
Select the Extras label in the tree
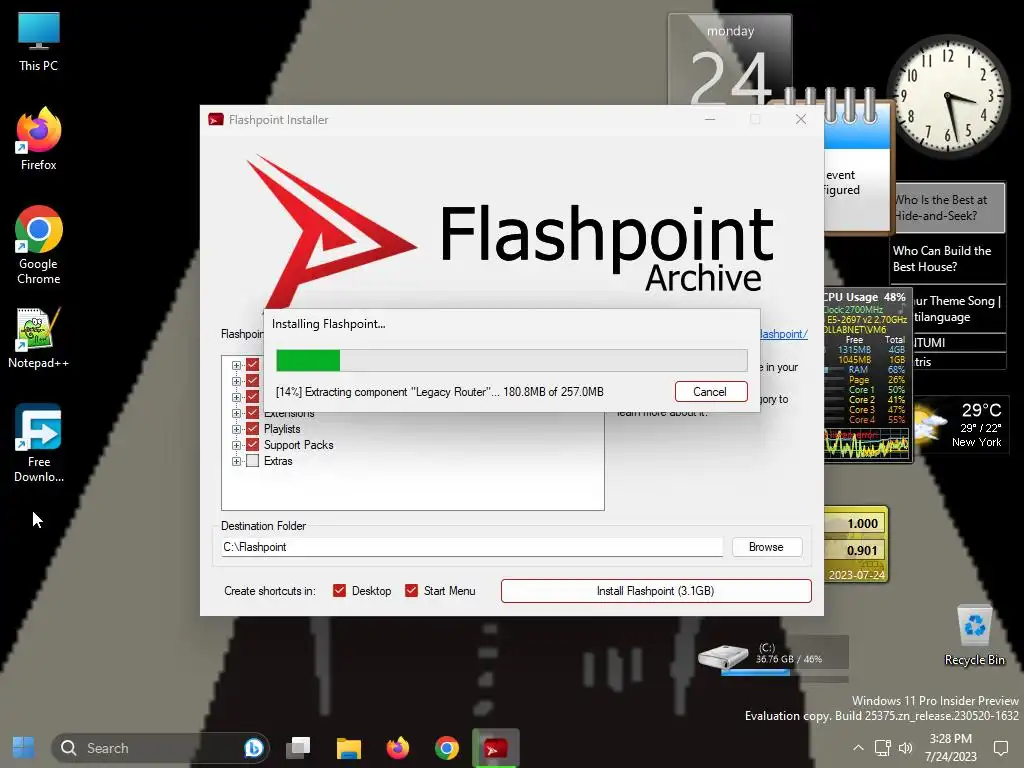point(278,461)
